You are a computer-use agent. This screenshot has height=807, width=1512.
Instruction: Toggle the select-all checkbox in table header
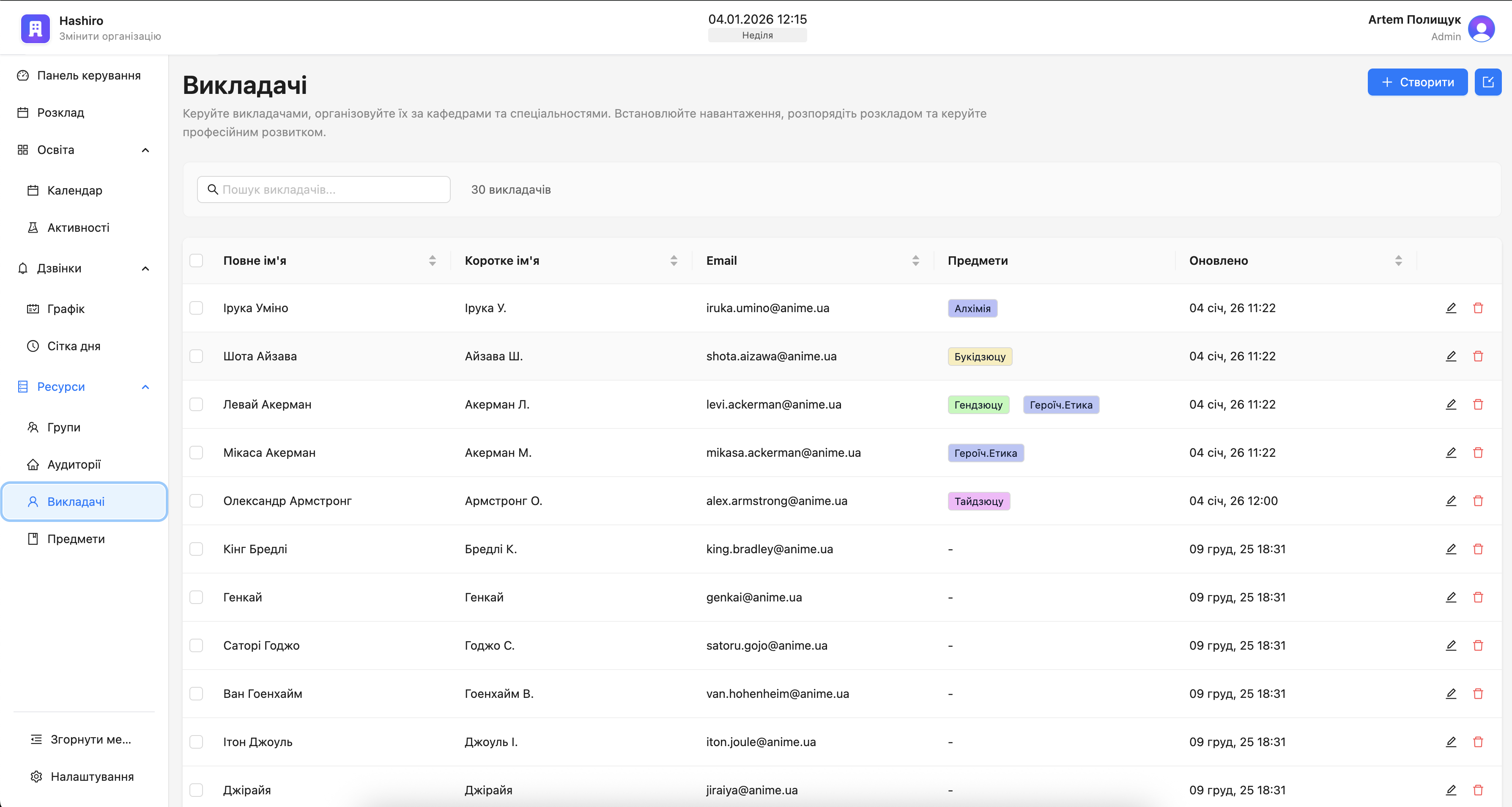click(x=196, y=260)
